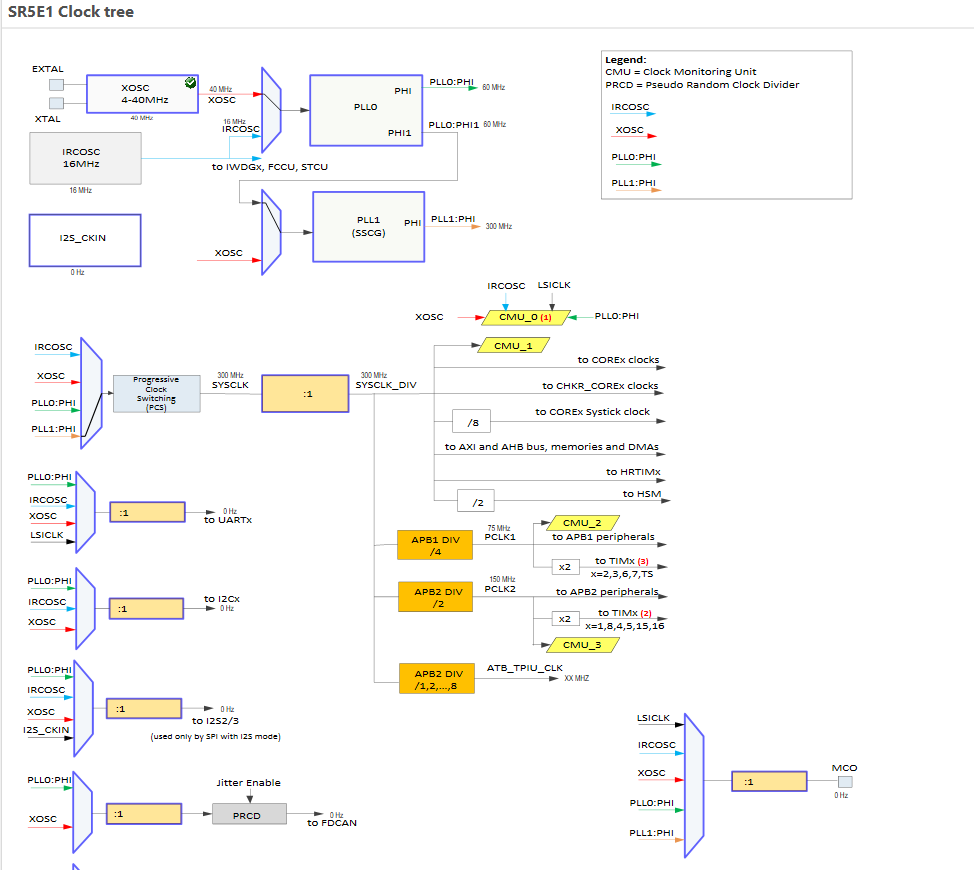The image size is (974, 870).
Task: Click the legend PLL0:PHI green arrow
Action: tap(637, 164)
